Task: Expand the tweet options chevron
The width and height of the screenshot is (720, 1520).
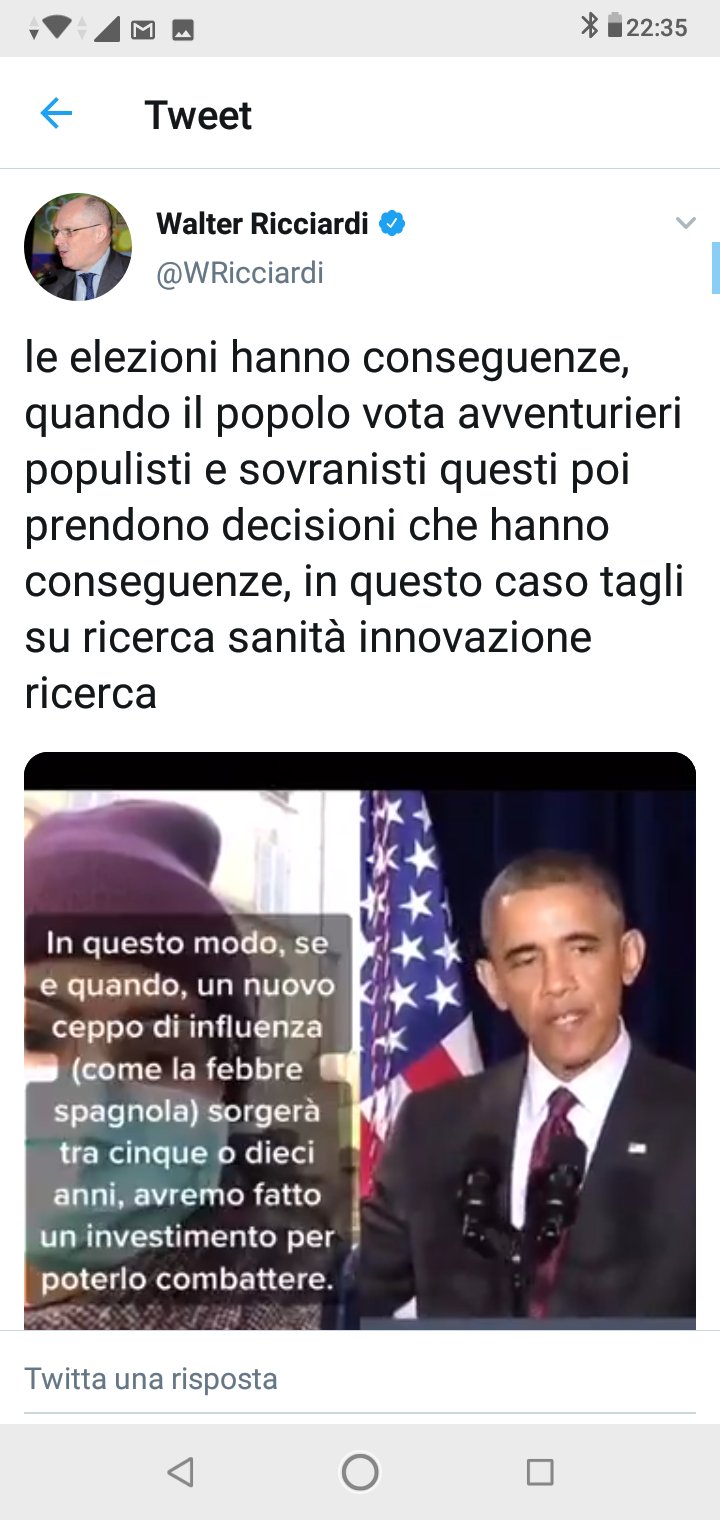Action: pos(685,223)
